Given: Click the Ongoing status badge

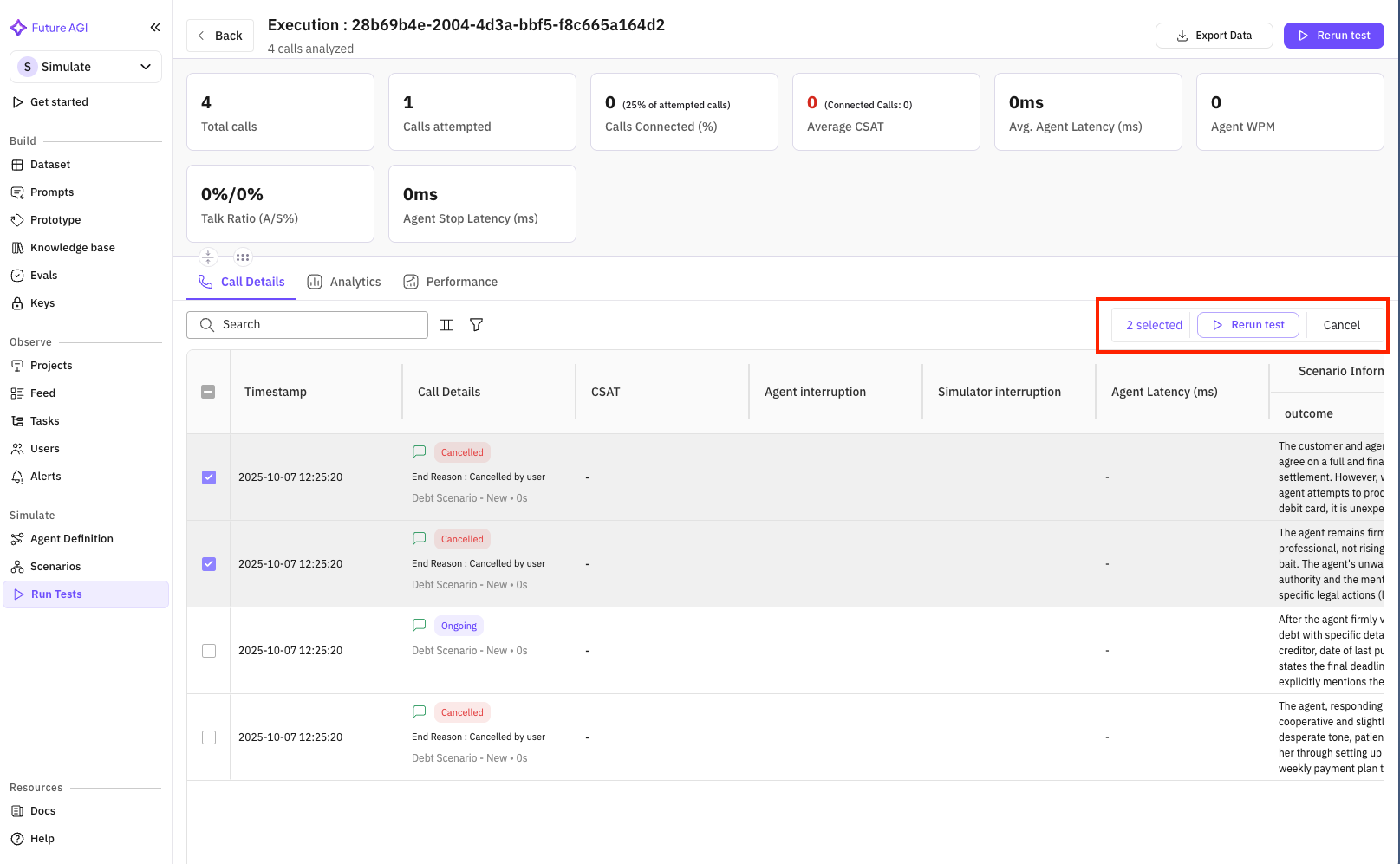Looking at the screenshot, I should pyautogui.click(x=459, y=626).
